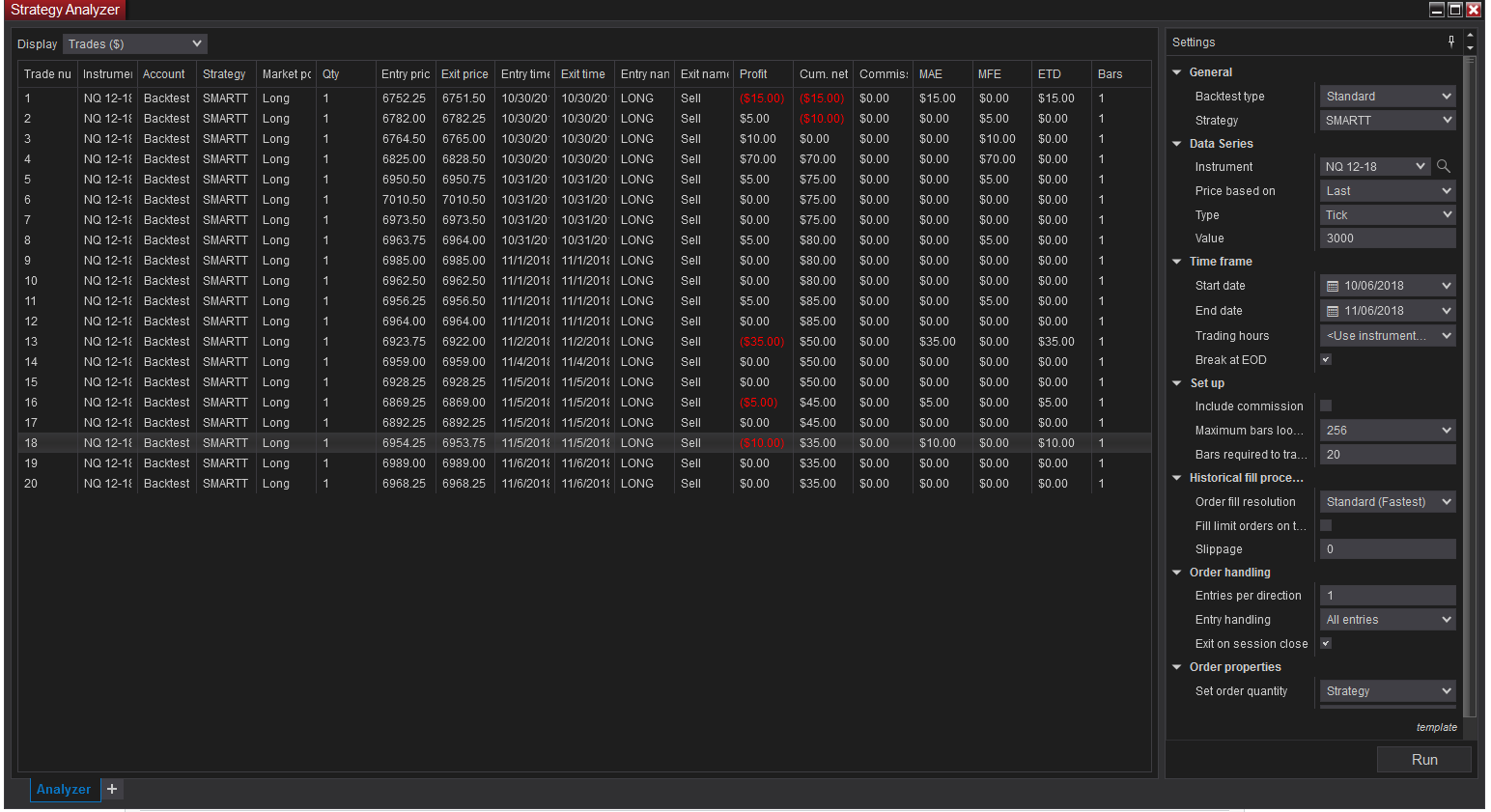Select the entry price cell 6989.00

point(404,463)
